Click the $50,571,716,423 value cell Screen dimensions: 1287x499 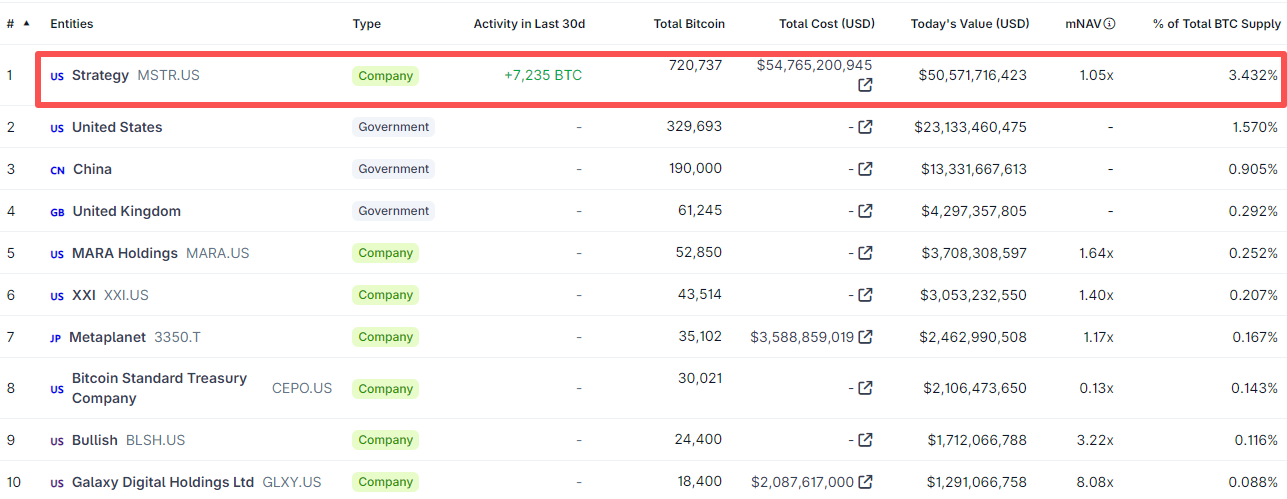pyautogui.click(x=973, y=75)
